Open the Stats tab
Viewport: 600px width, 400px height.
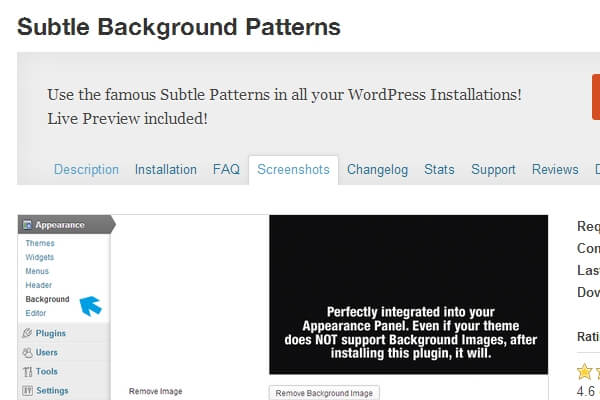point(439,170)
